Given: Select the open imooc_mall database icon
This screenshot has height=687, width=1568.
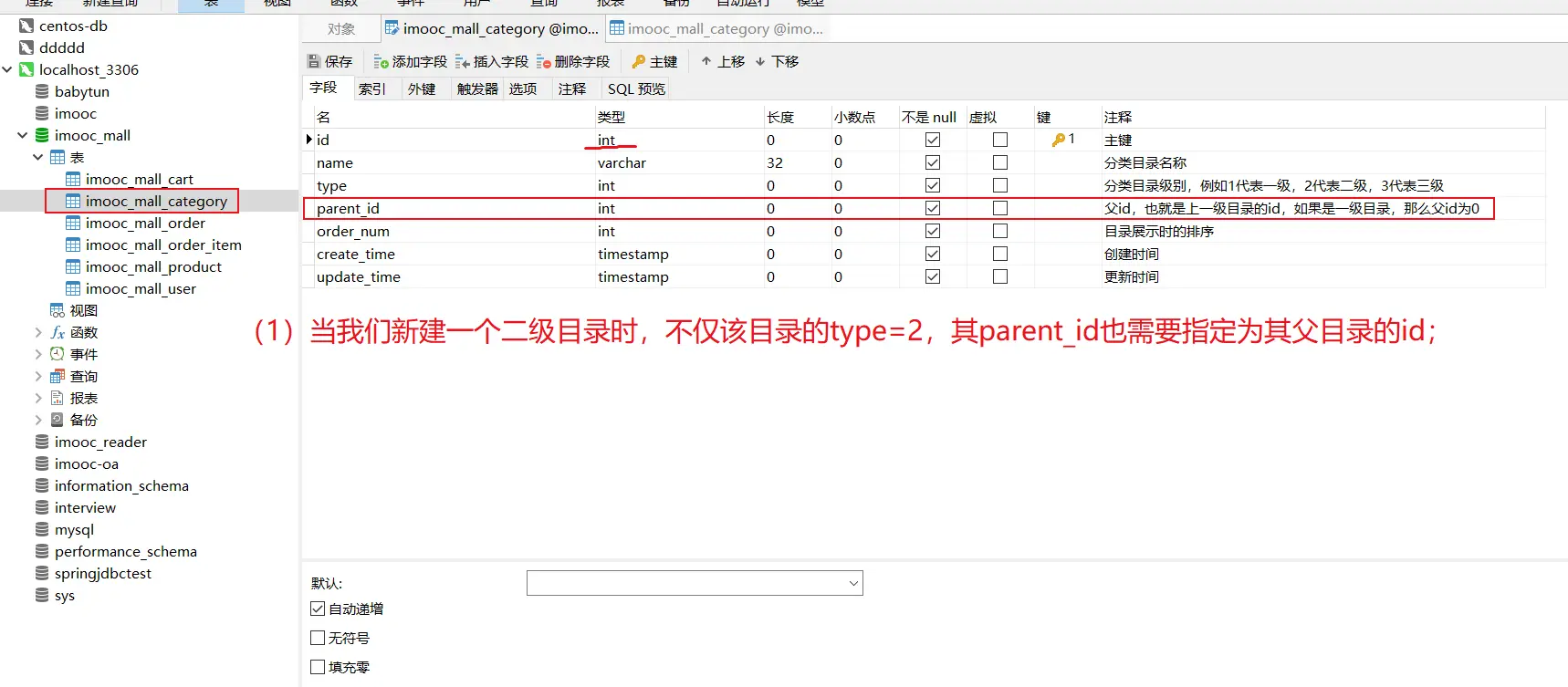Looking at the screenshot, I should [42, 135].
